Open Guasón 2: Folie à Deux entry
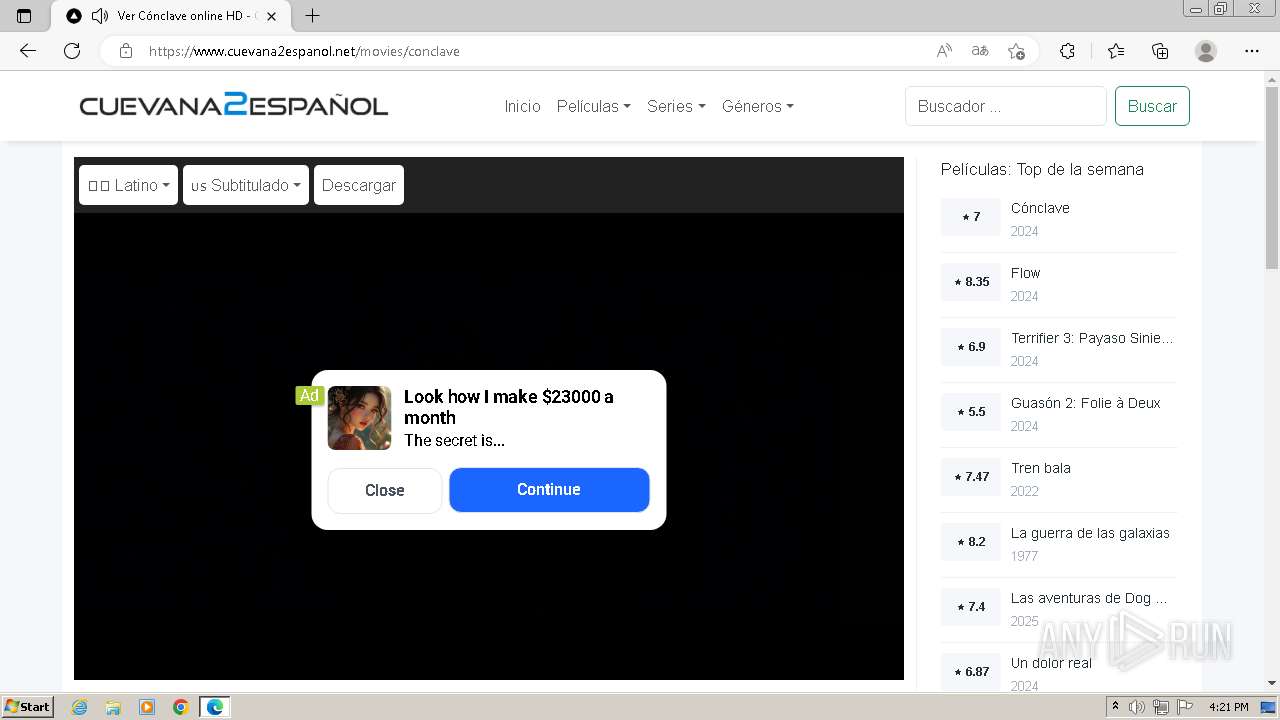Viewport: 1280px width, 720px height. point(1085,403)
